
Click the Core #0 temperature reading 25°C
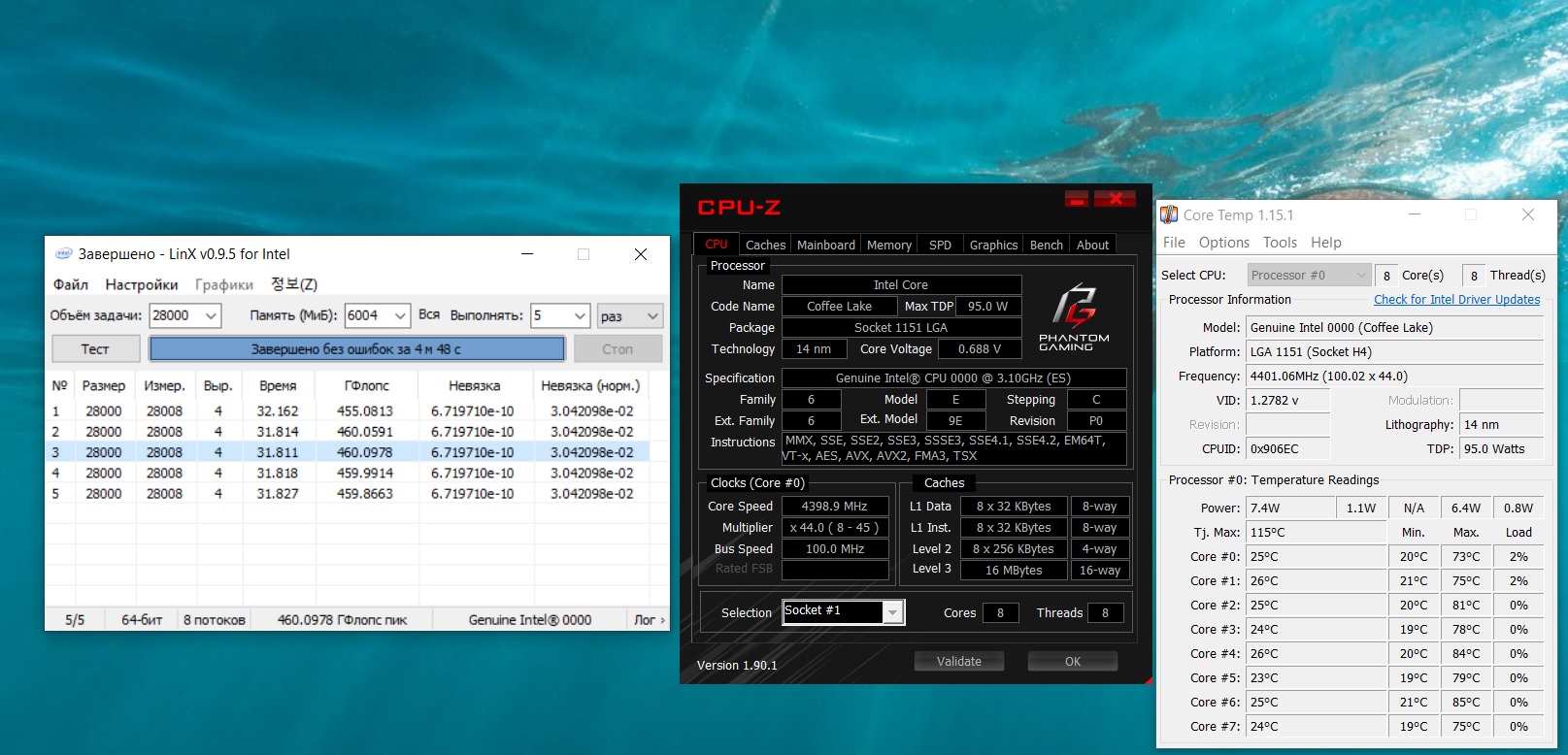(1316, 556)
